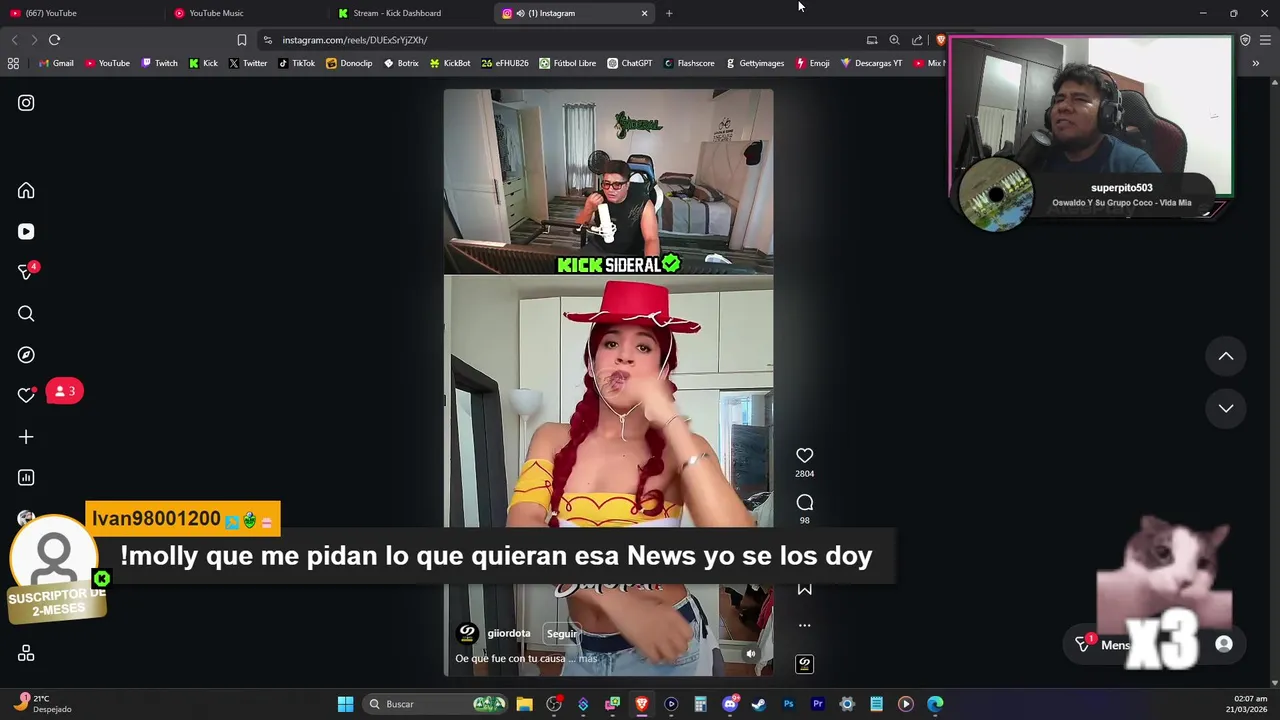Open File Explorer from the taskbar

point(524,704)
